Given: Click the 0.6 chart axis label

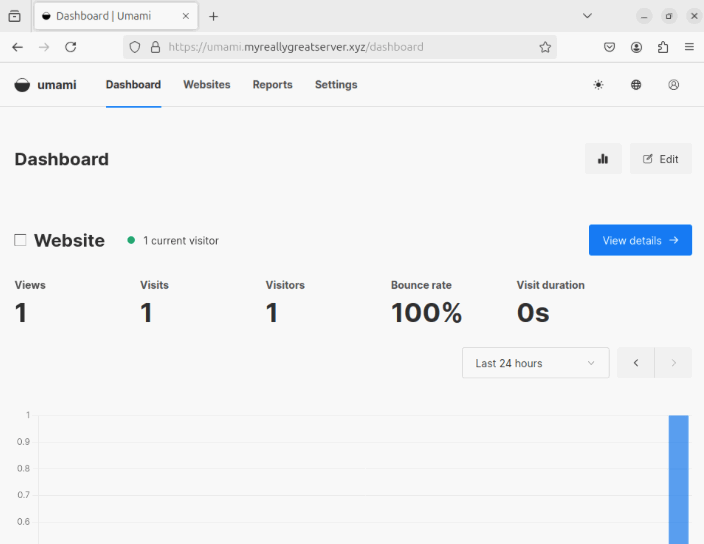Looking at the screenshot, I should click(23, 522).
